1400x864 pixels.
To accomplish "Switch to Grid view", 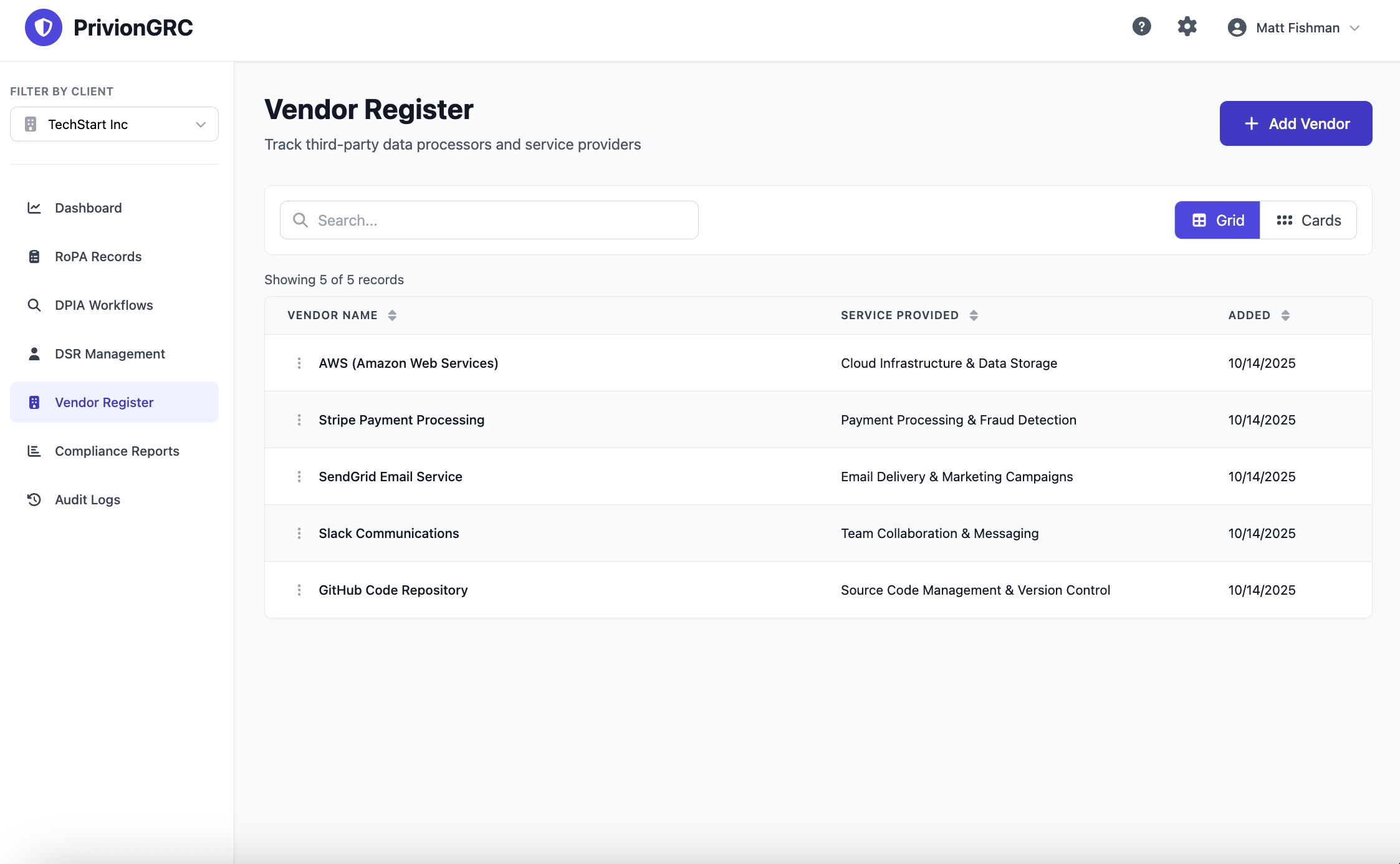I will (x=1217, y=220).
